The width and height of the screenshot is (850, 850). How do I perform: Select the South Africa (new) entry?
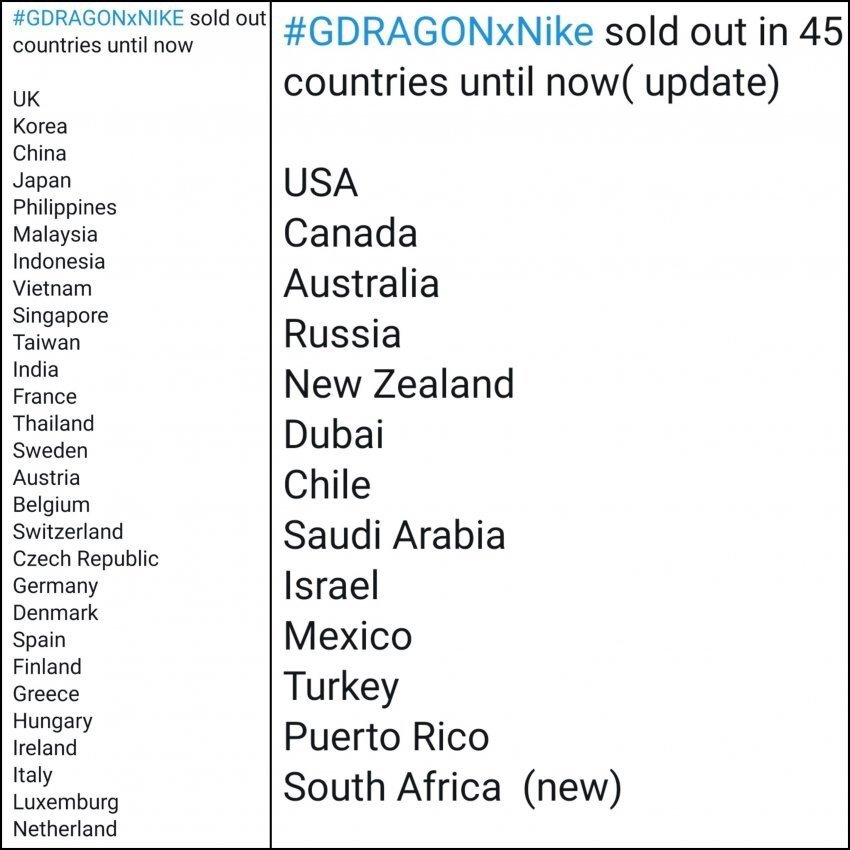coord(452,788)
